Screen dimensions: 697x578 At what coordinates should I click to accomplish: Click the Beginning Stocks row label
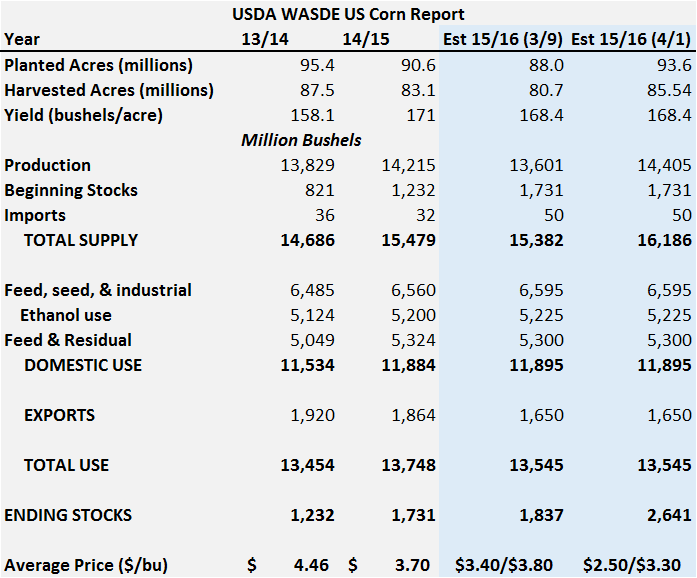(71, 190)
